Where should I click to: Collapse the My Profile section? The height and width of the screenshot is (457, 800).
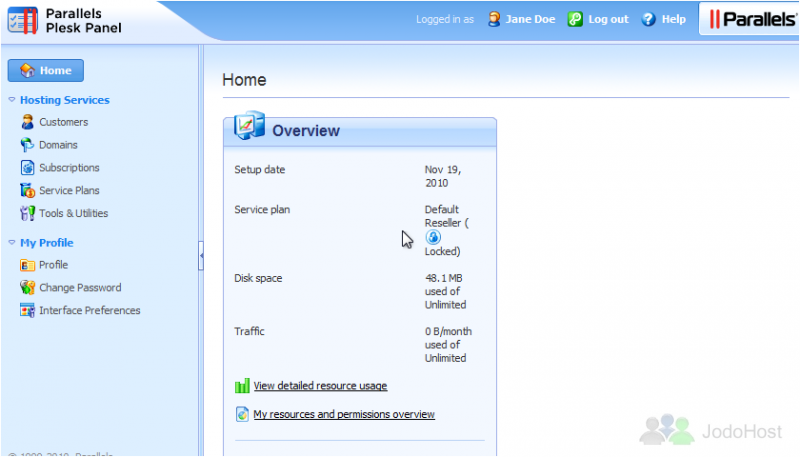(x=12, y=243)
